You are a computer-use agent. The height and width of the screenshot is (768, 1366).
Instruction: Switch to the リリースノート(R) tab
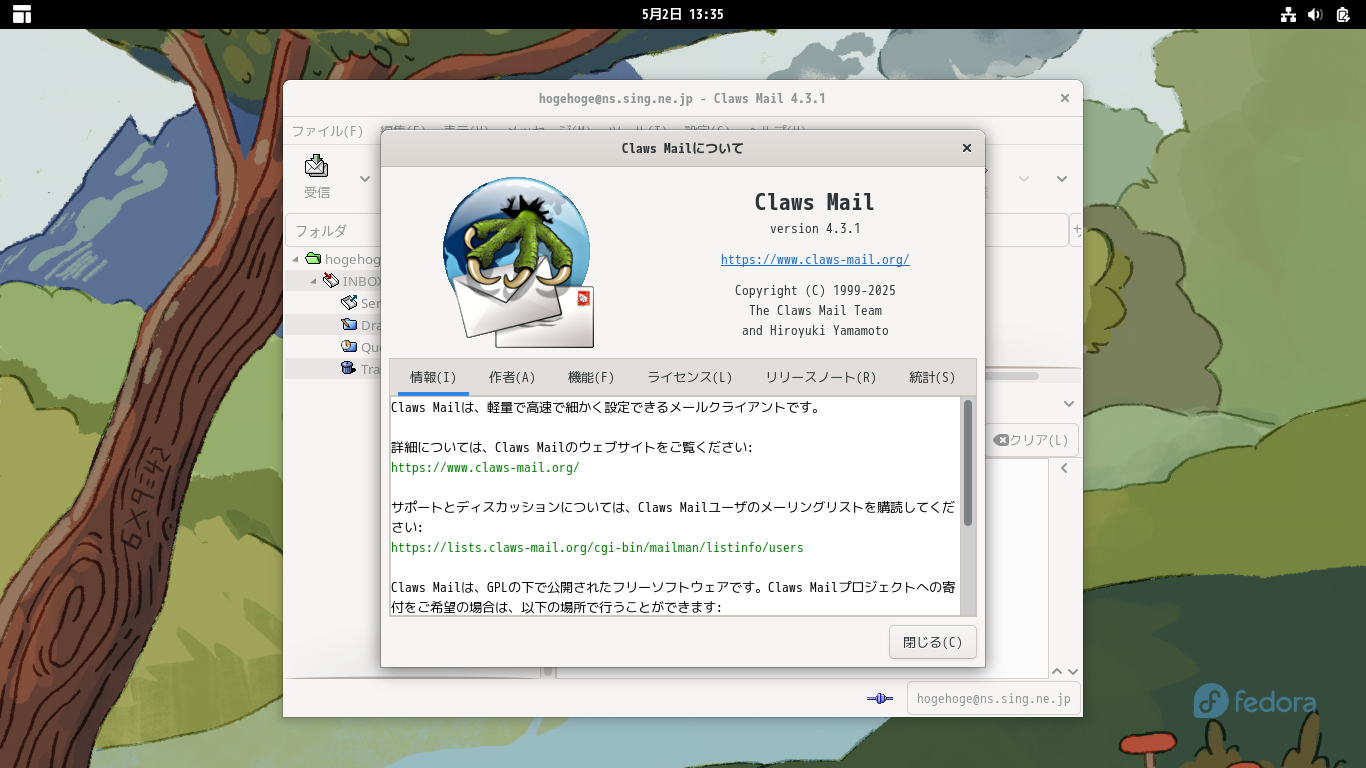point(821,377)
